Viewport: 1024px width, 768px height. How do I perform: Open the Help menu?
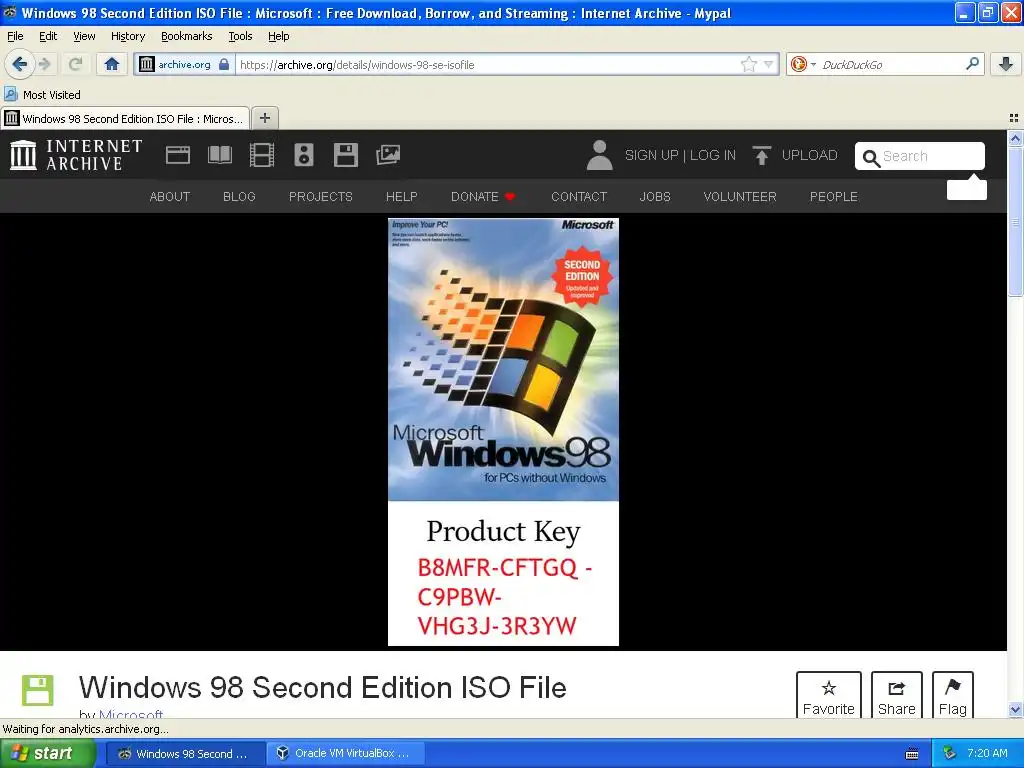tap(279, 36)
